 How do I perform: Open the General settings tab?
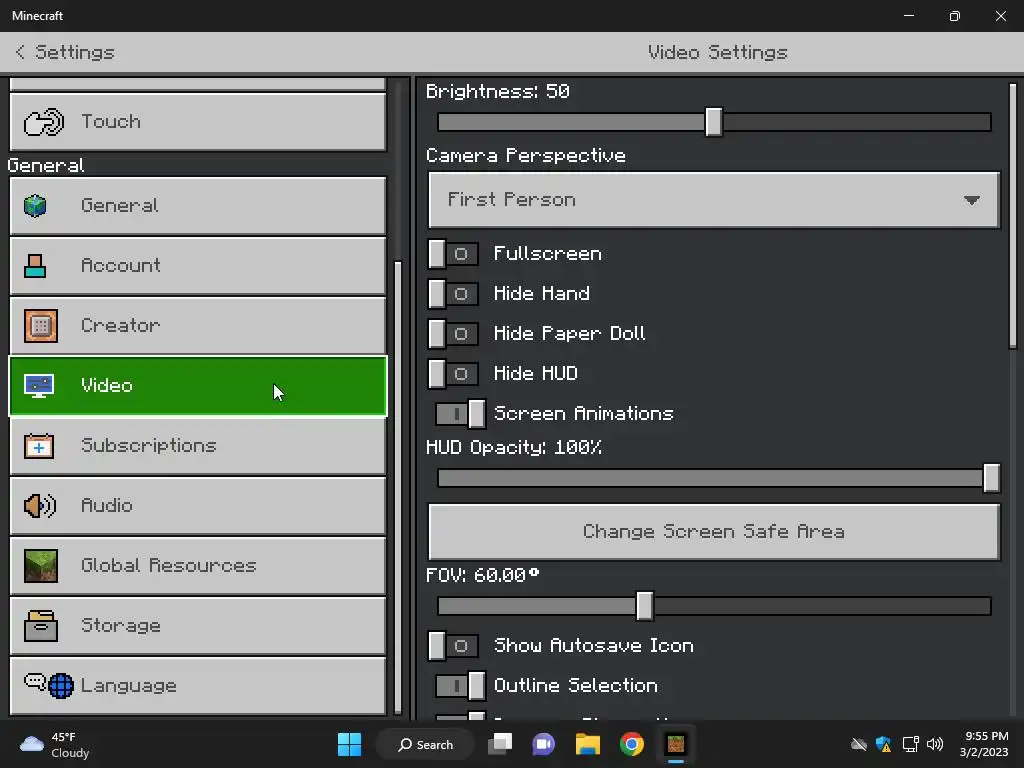point(198,206)
